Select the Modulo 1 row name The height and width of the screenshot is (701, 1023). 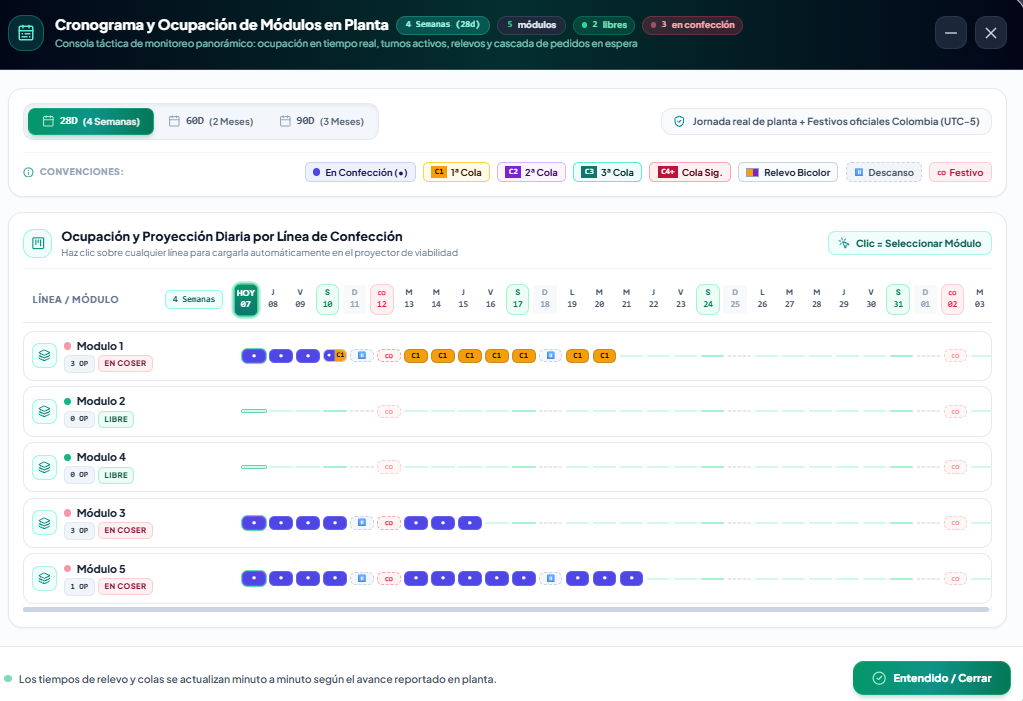coord(100,346)
